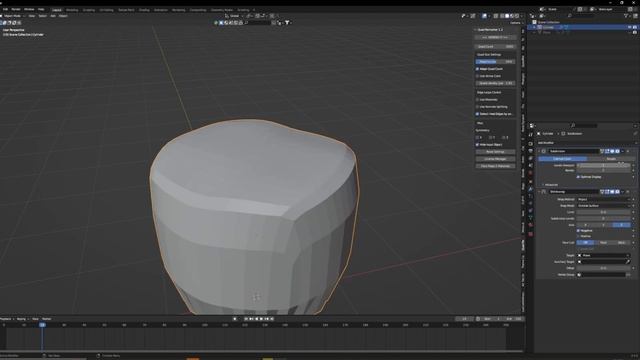
Task: Toggle Hide Input Object checkbox
Action: pyautogui.click(x=477, y=144)
